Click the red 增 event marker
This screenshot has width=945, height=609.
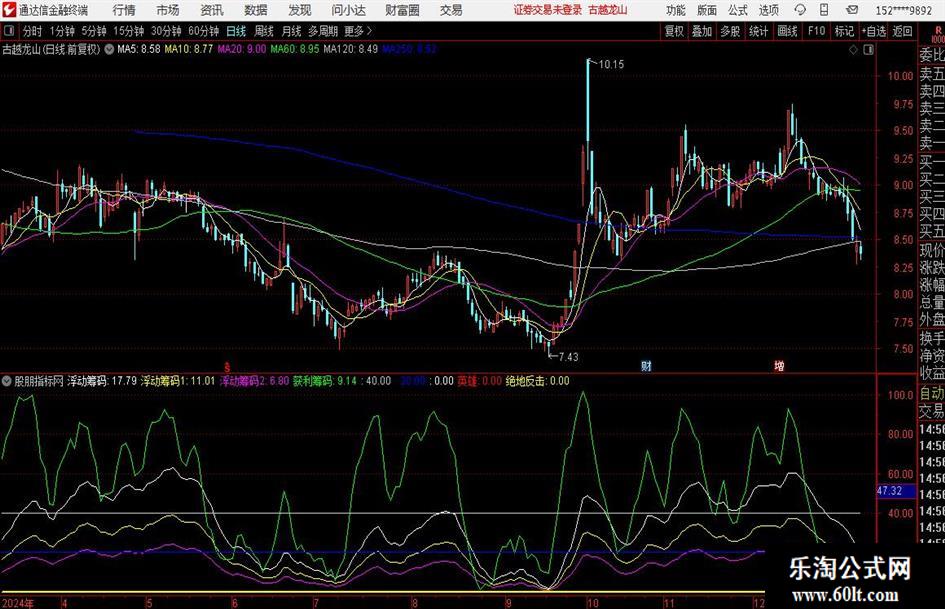pyautogui.click(x=779, y=366)
